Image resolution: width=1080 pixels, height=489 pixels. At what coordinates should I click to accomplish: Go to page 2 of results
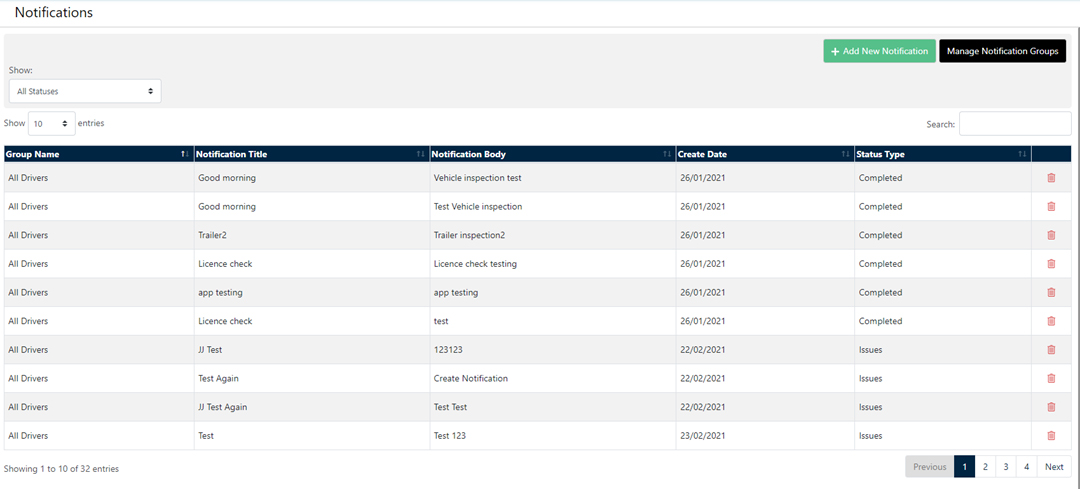(x=985, y=467)
